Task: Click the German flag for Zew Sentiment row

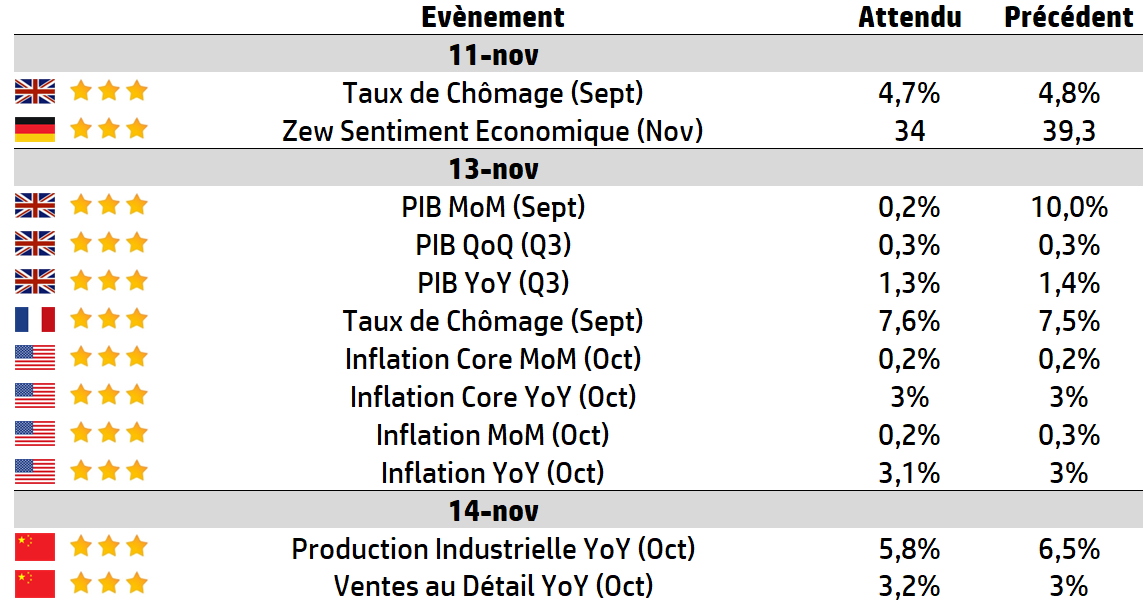Action: pos(35,130)
